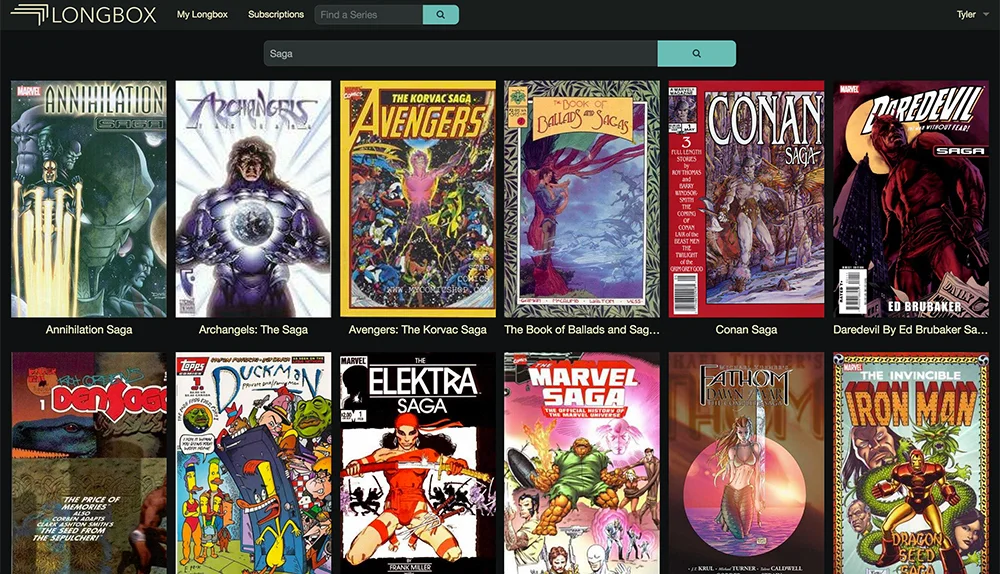Click the Saga search text field
The width and height of the screenshot is (1000, 574).
click(460, 54)
